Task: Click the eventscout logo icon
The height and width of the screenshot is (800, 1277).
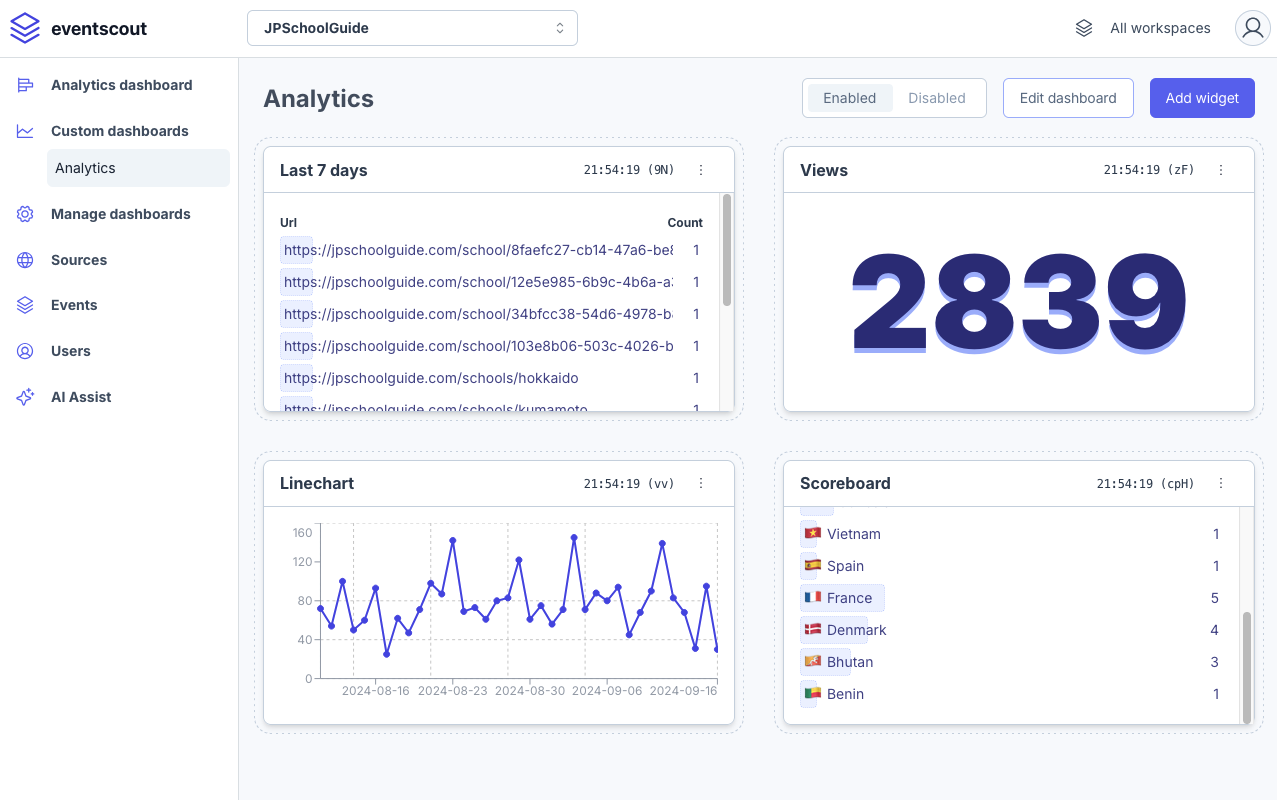Action: [25, 28]
